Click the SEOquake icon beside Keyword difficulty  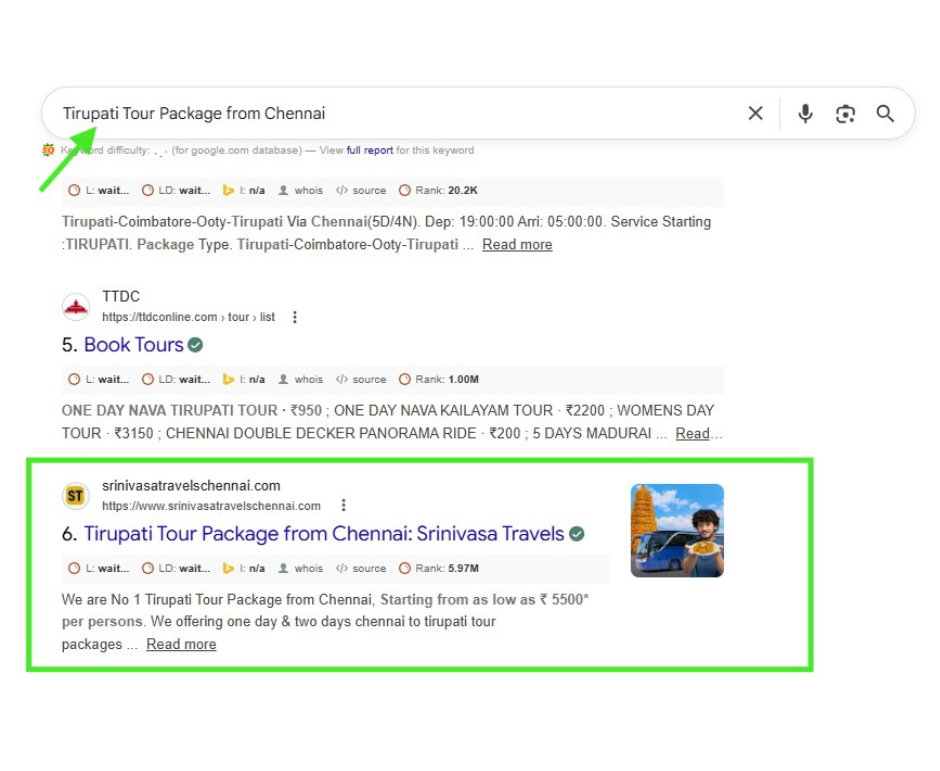pyautogui.click(x=49, y=150)
